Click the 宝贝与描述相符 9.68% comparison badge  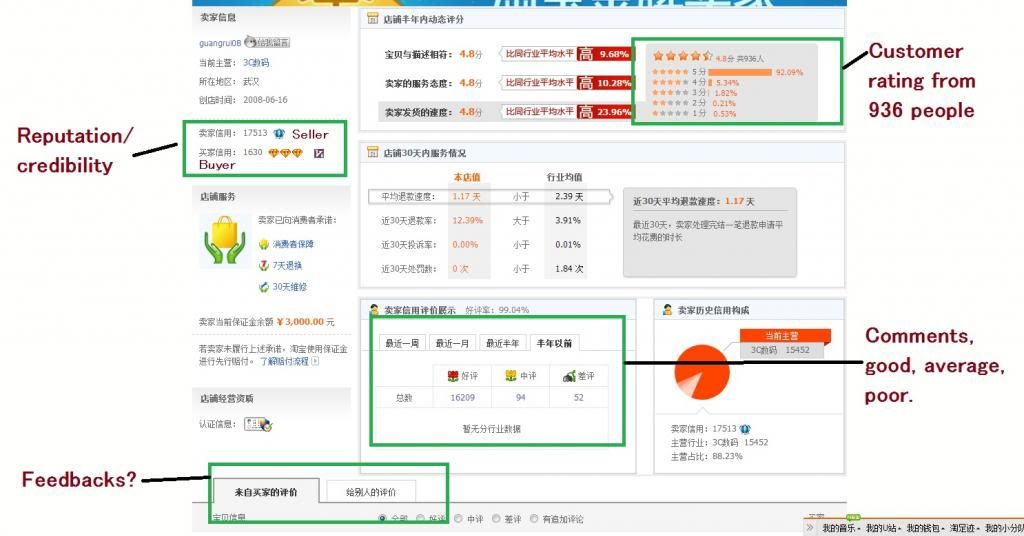pos(566,54)
